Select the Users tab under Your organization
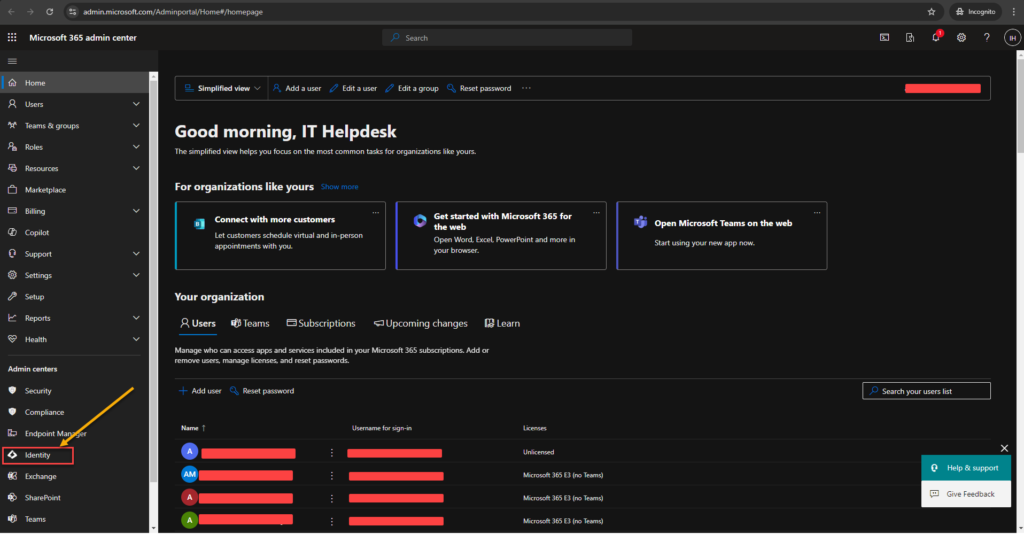1024x534 pixels. click(x=198, y=323)
